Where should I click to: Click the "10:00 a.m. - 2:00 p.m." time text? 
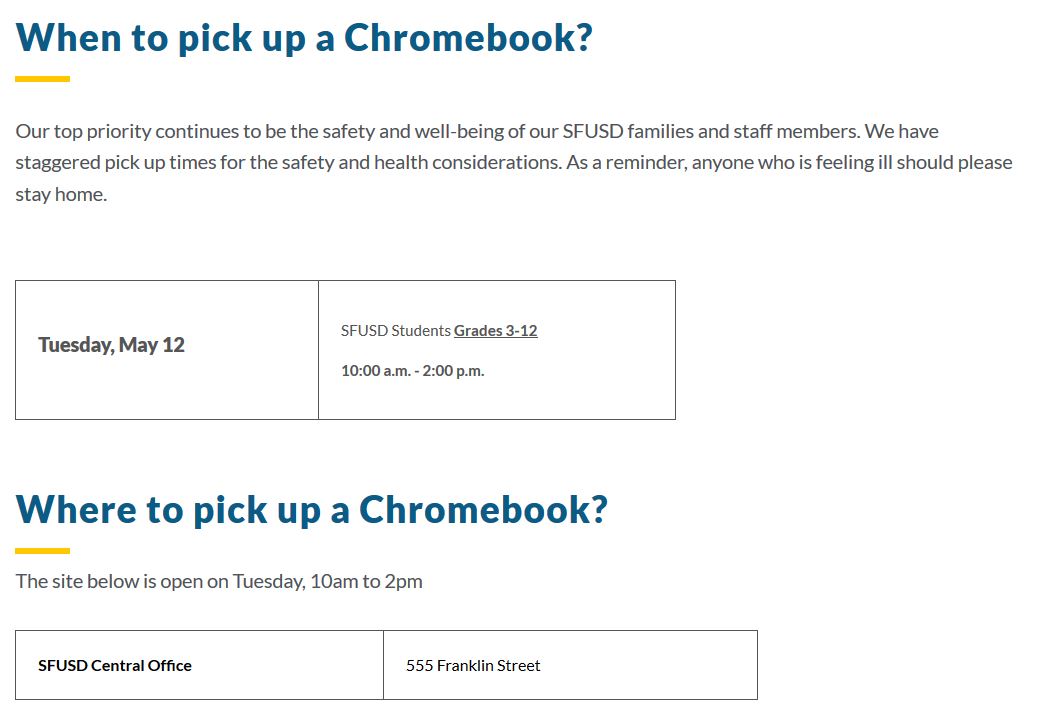(412, 371)
